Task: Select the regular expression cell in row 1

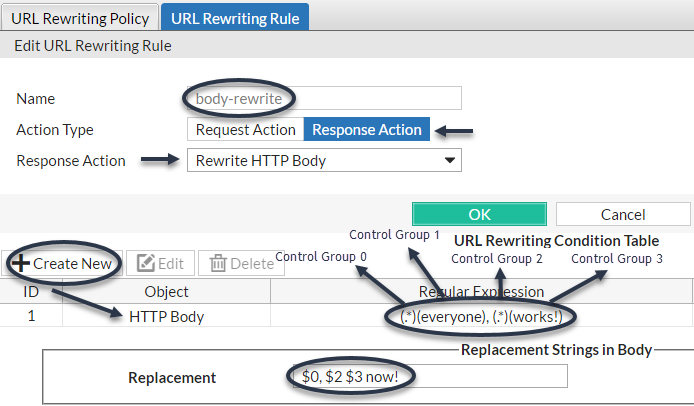Action: tap(481, 316)
